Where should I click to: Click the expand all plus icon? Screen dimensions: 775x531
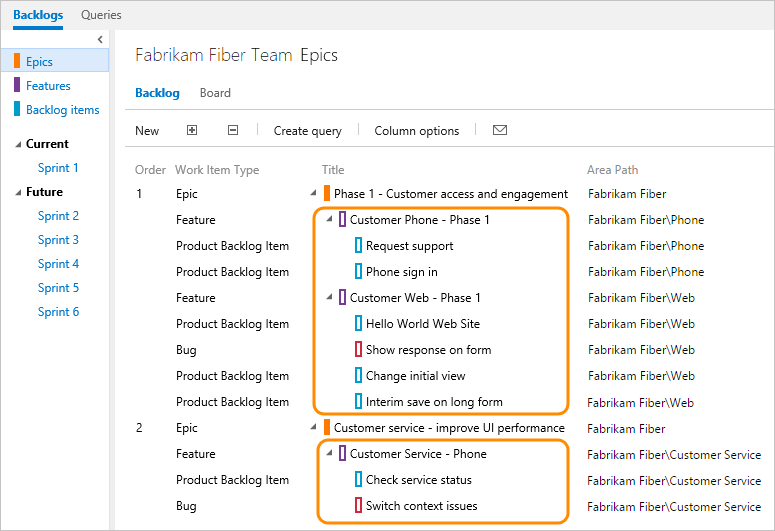pyautogui.click(x=192, y=130)
